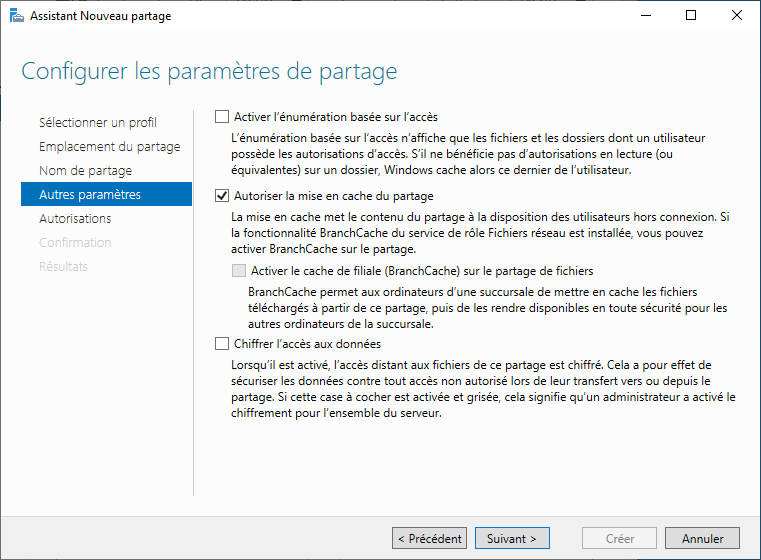This screenshot has height=560, width=761.
Task: Toggle the BranchCache checkbox
Action: pyautogui.click(x=238, y=270)
